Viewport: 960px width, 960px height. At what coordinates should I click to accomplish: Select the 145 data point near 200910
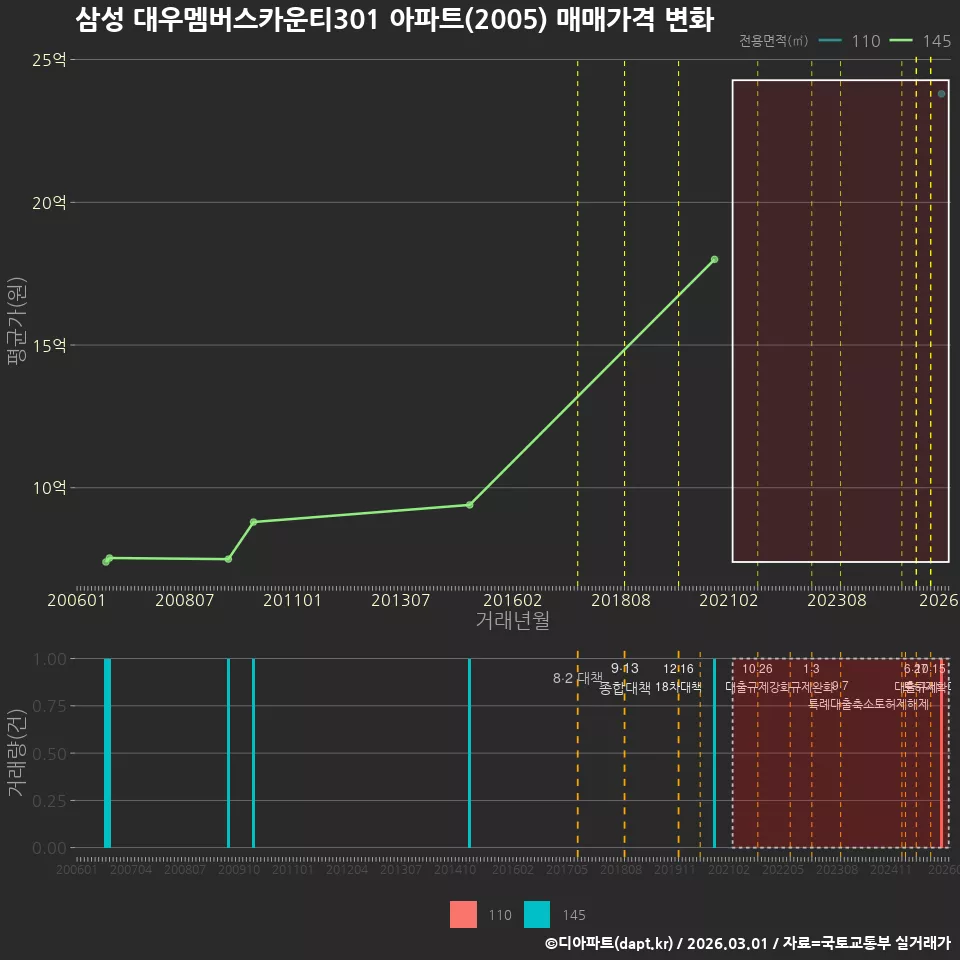[228, 559]
